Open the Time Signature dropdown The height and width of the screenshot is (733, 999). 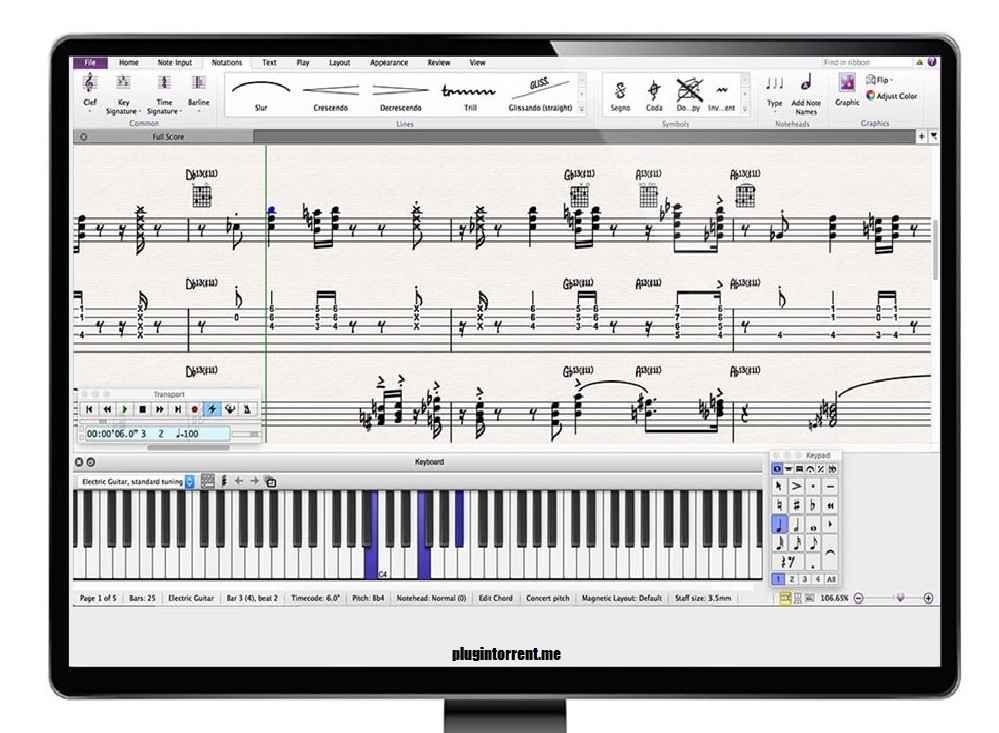[x=164, y=93]
